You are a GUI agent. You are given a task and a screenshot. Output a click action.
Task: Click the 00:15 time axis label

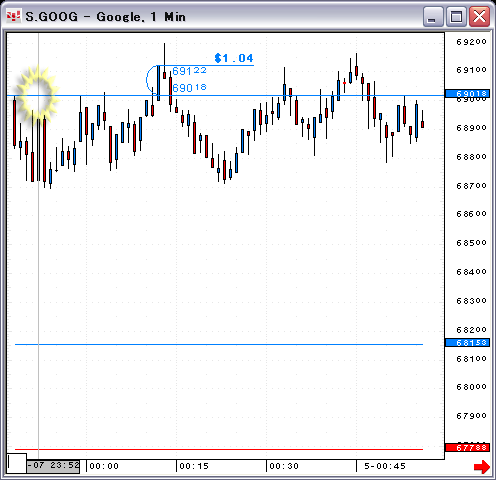pos(194,466)
